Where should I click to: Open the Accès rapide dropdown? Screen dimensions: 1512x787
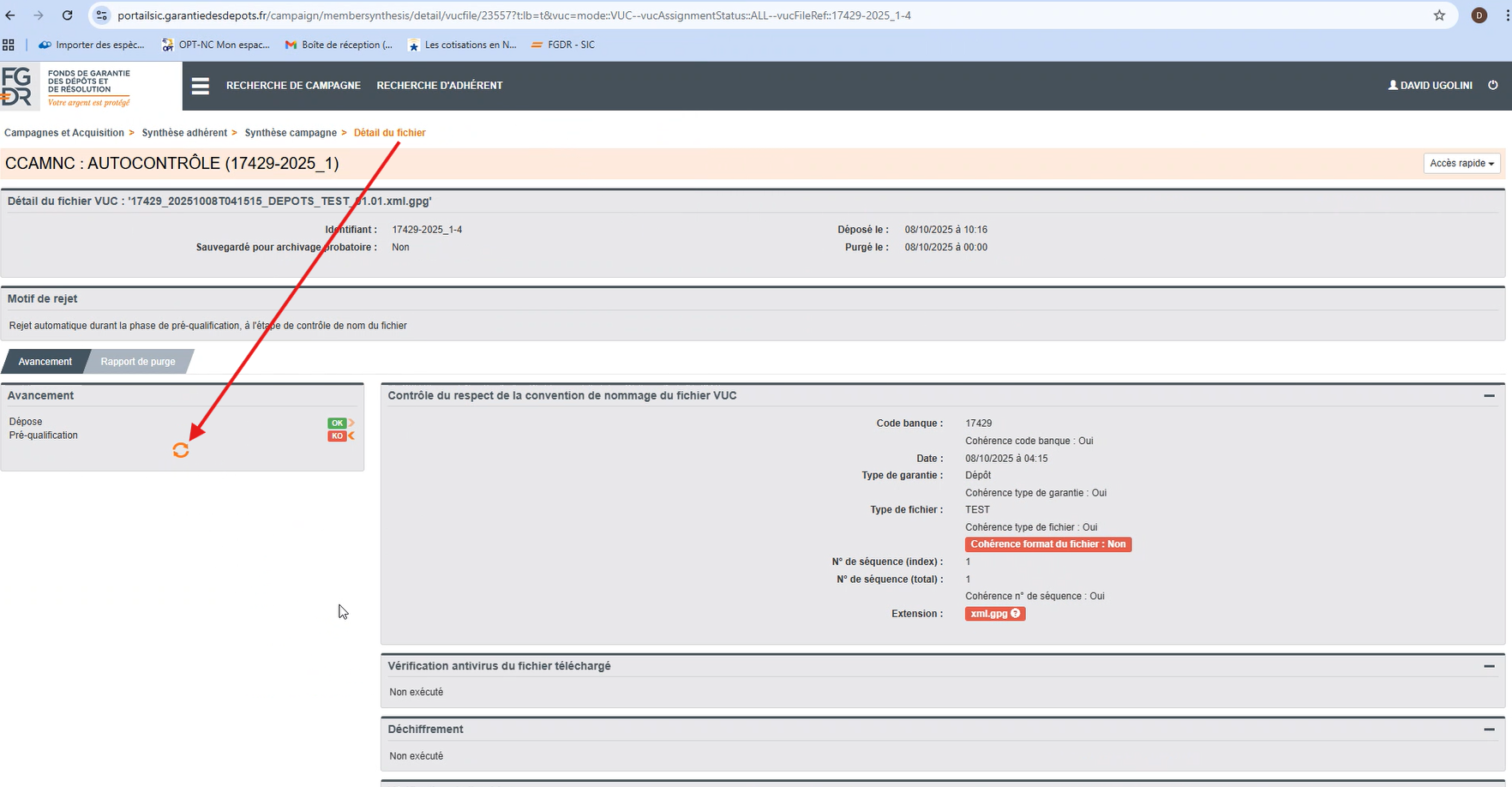pyautogui.click(x=1461, y=163)
